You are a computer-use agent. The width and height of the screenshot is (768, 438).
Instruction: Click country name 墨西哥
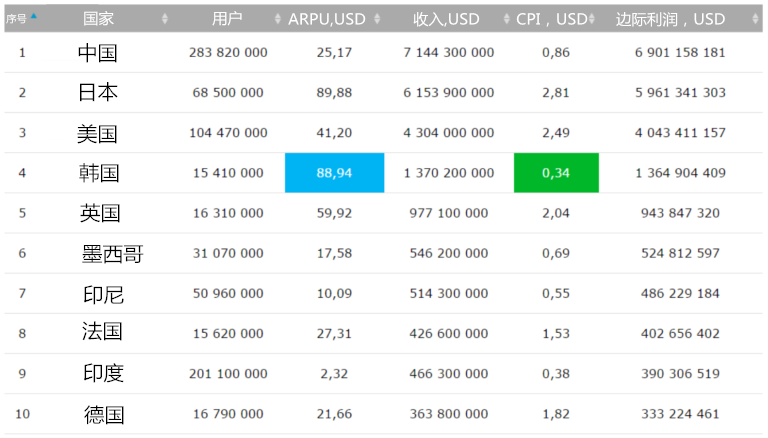112,254
